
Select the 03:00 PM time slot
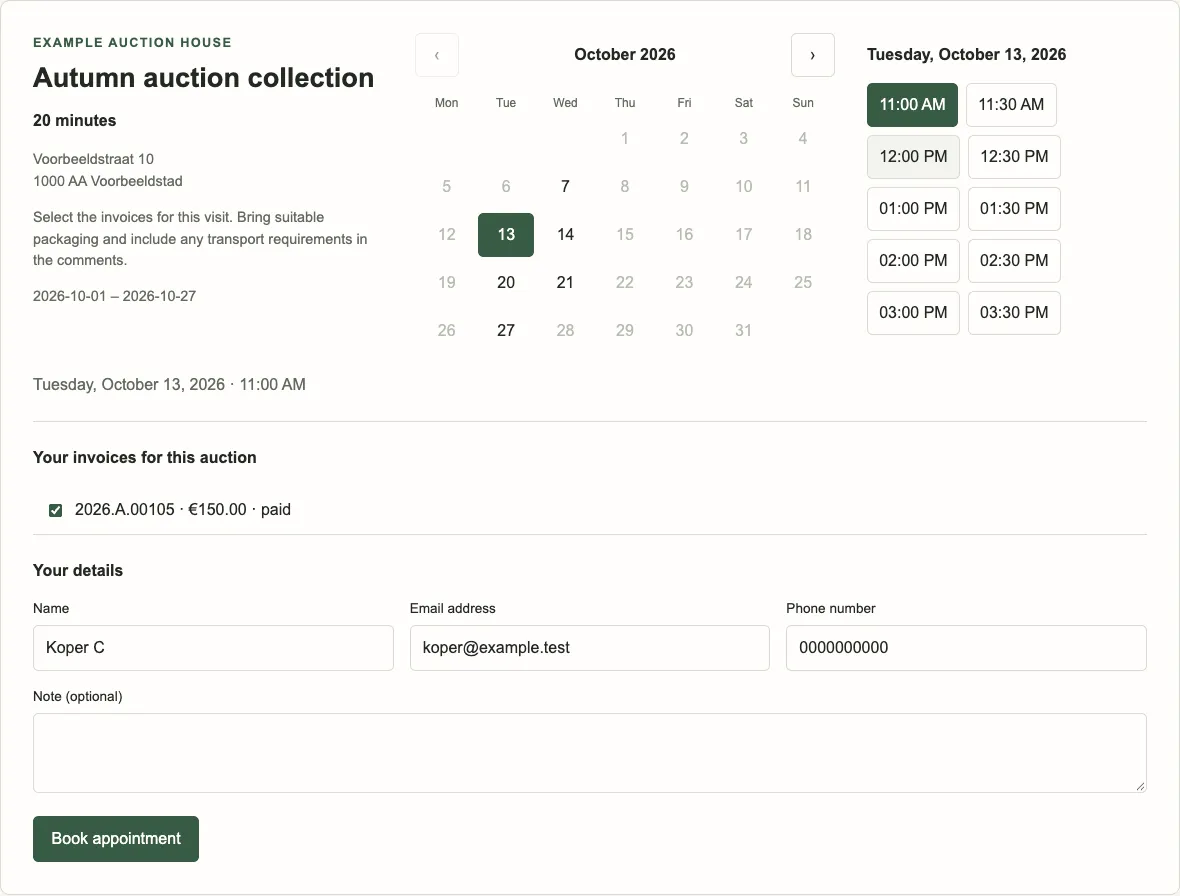point(913,312)
